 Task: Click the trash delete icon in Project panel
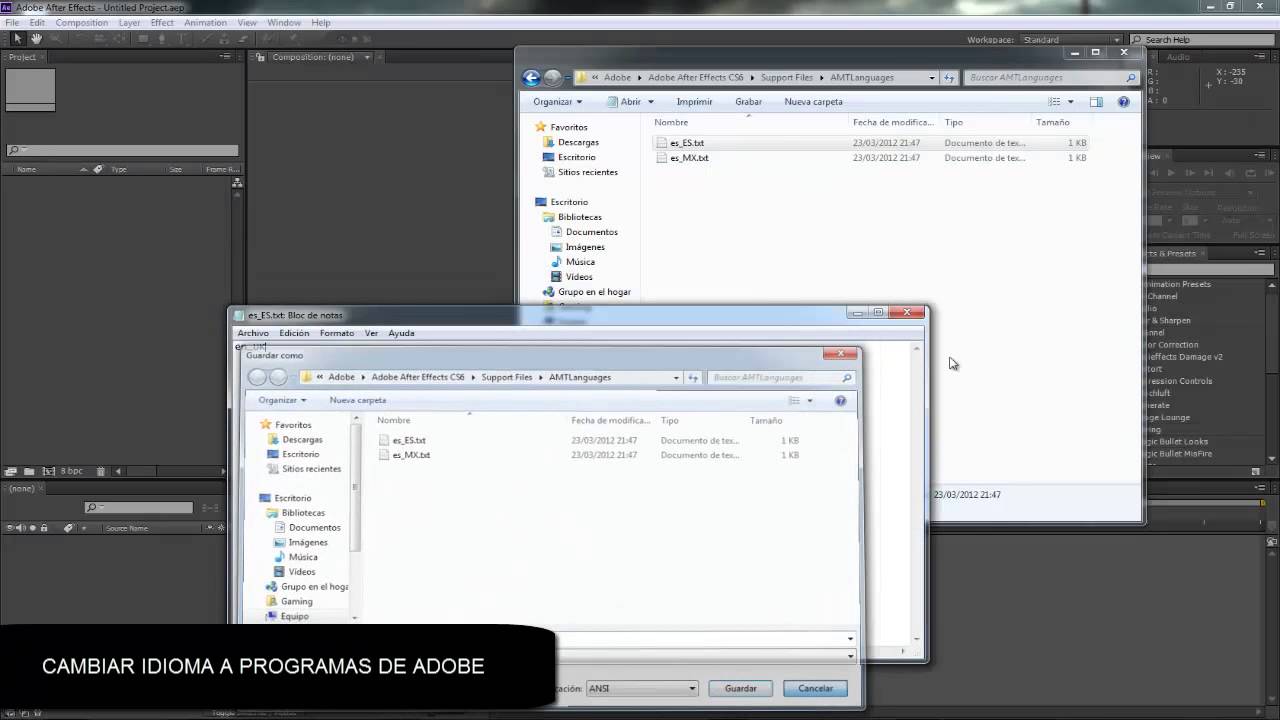point(101,471)
